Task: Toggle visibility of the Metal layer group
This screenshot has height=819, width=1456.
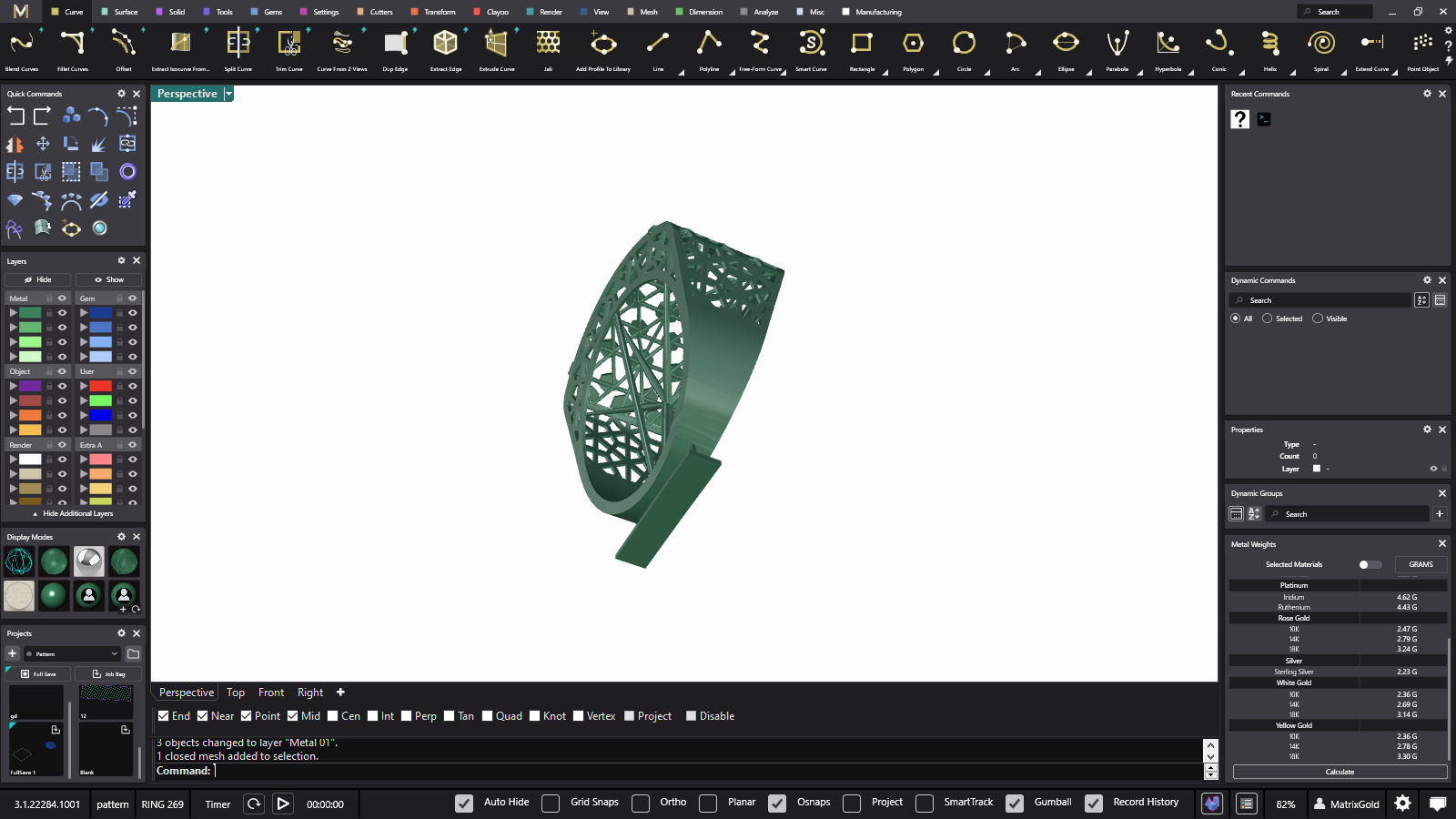Action: click(63, 298)
